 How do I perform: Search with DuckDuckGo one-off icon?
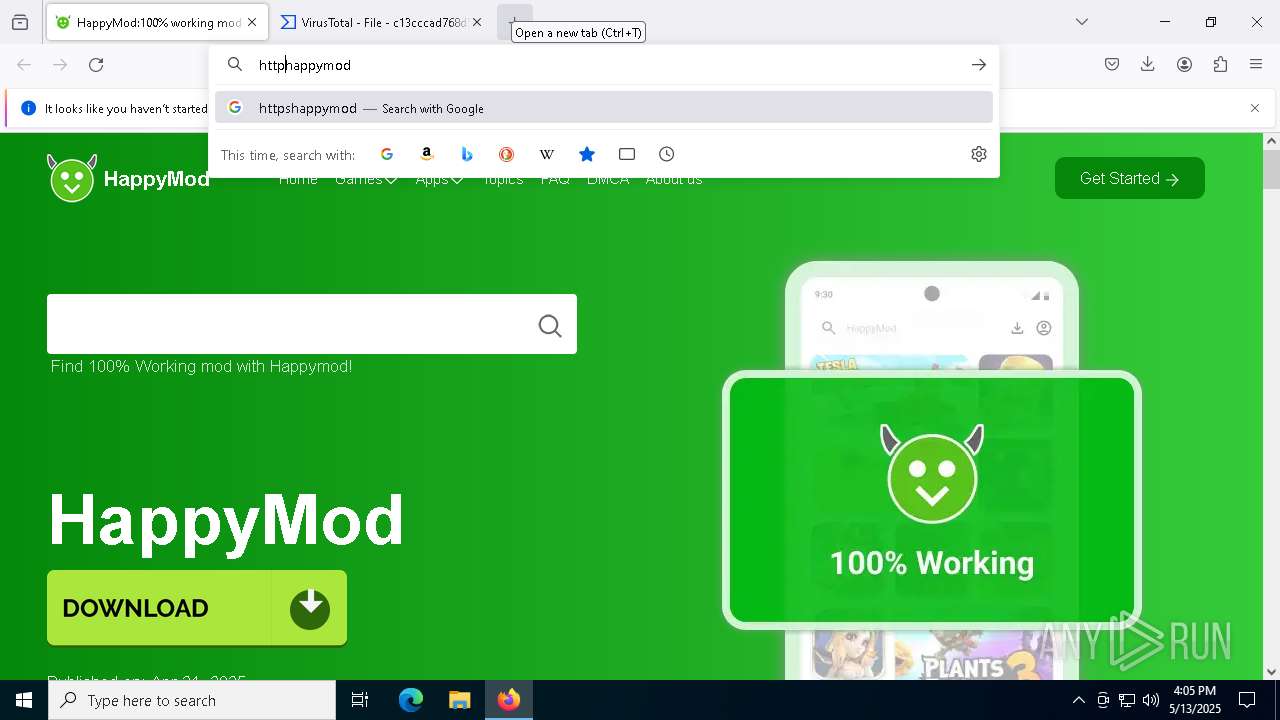[x=507, y=154]
